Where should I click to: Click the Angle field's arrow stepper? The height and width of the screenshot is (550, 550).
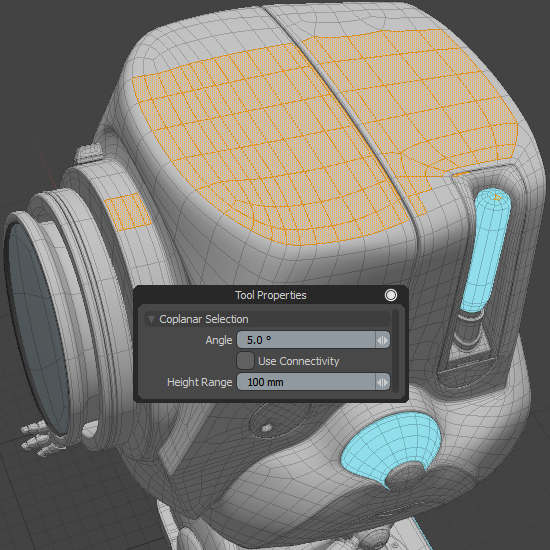pyautogui.click(x=382, y=340)
